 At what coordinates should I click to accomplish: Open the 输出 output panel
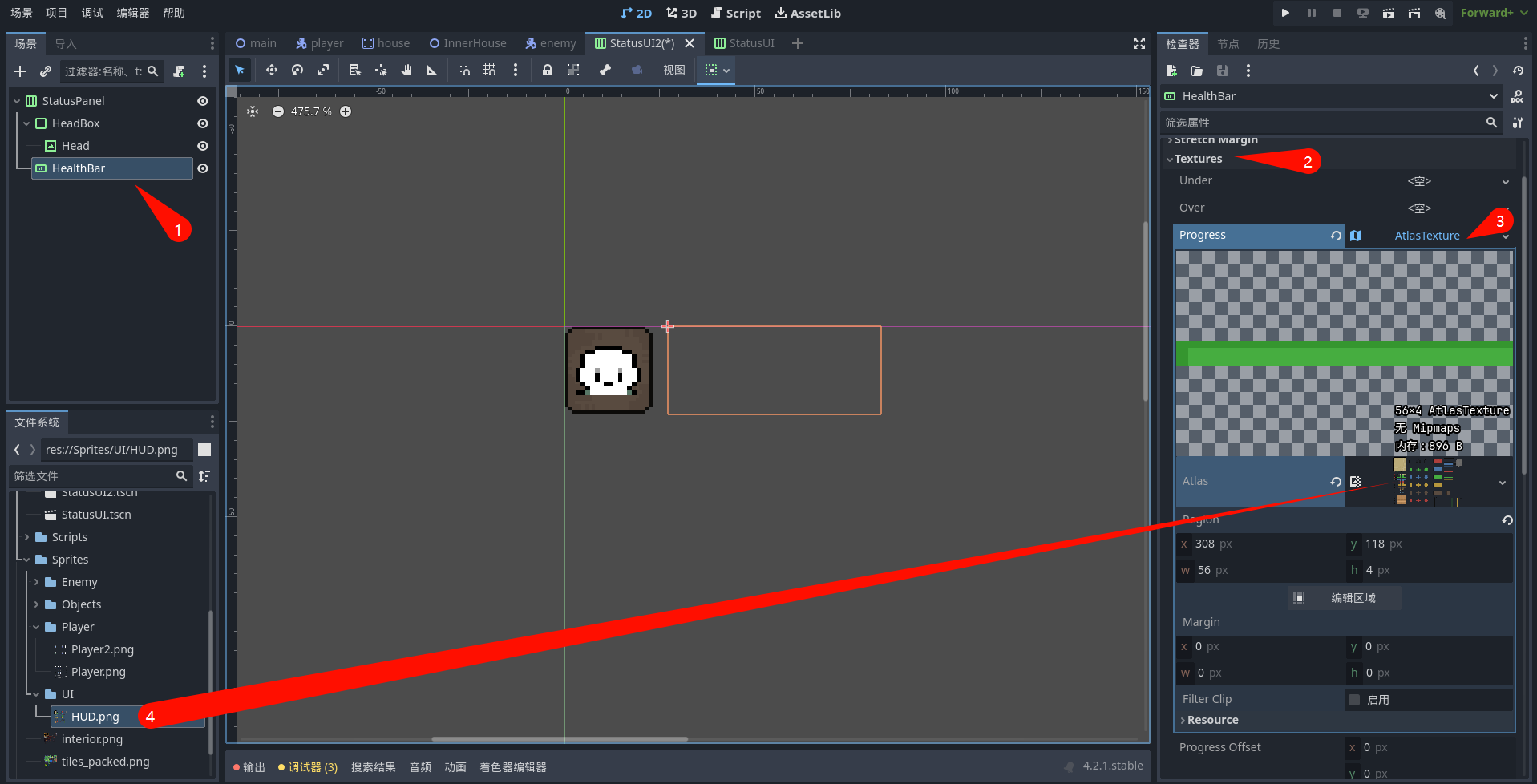click(x=249, y=767)
